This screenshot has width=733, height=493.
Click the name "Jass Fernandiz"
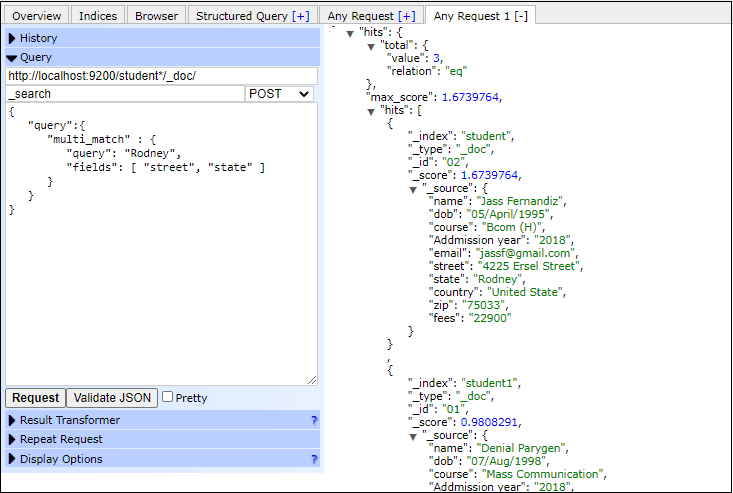[521, 201]
